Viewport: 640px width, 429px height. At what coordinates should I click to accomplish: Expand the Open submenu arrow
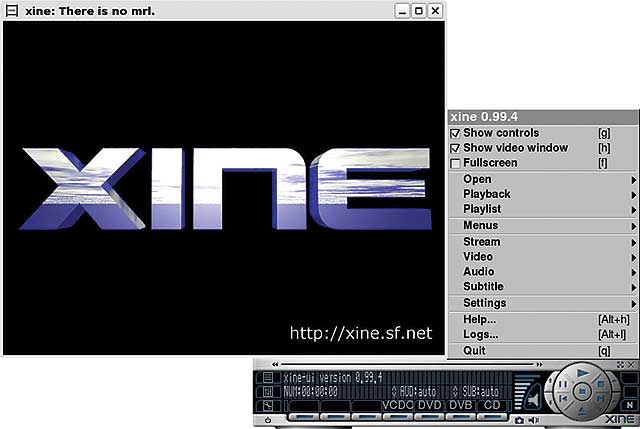pyautogui.click(x=633, y=180)
